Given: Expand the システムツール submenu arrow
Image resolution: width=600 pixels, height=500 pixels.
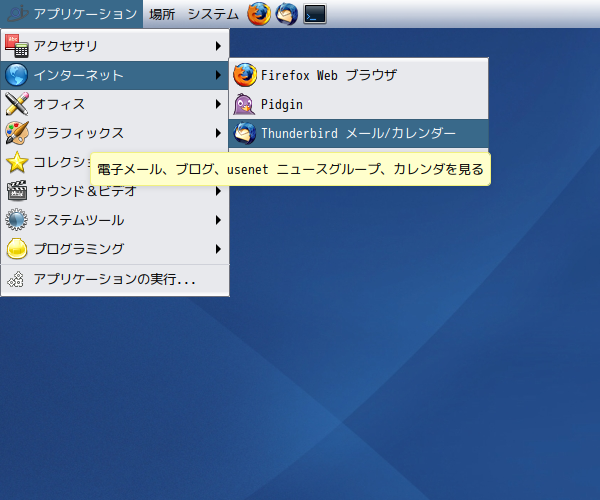Looking at the screenshot, I should point(218,220).
